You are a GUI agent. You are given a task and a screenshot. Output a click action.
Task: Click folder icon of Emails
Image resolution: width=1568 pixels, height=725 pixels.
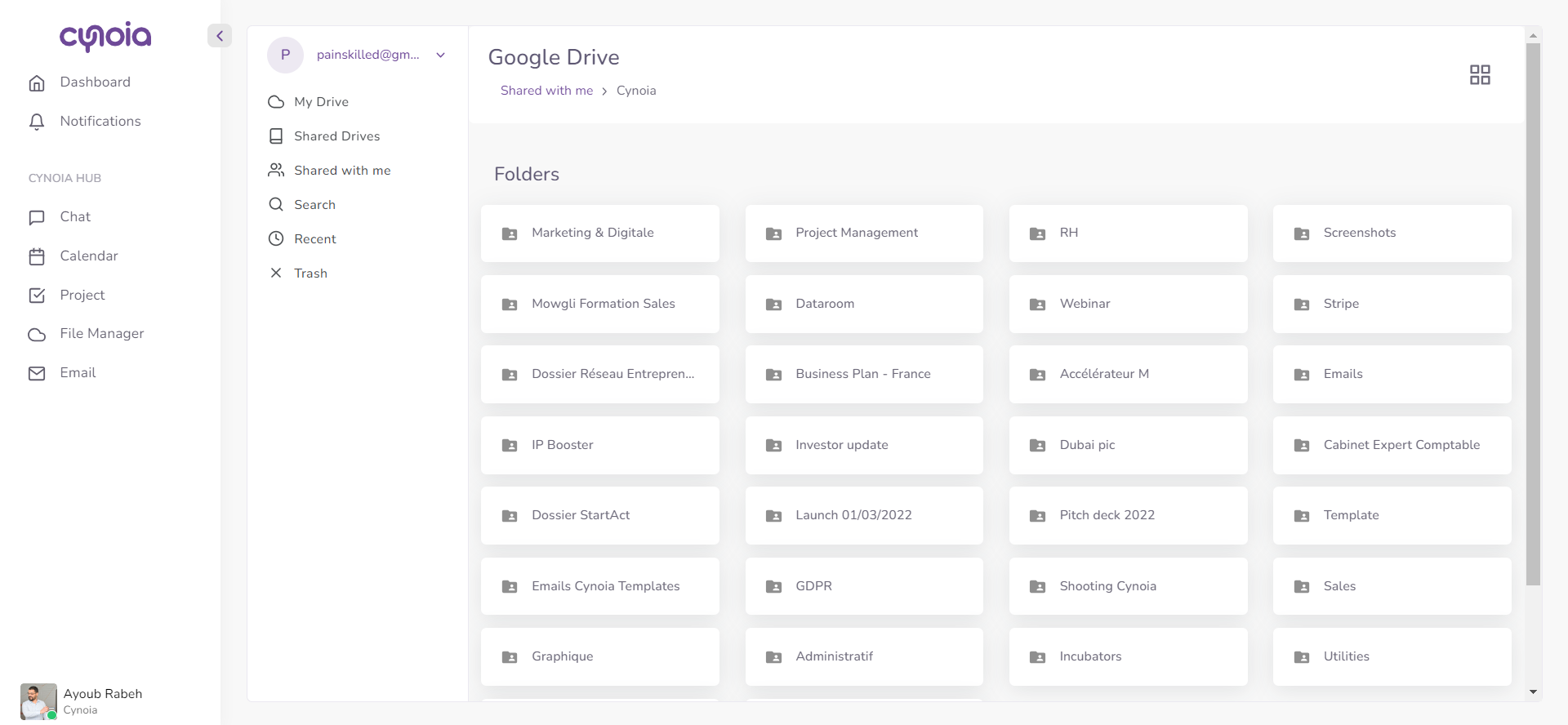[1302, 375]
